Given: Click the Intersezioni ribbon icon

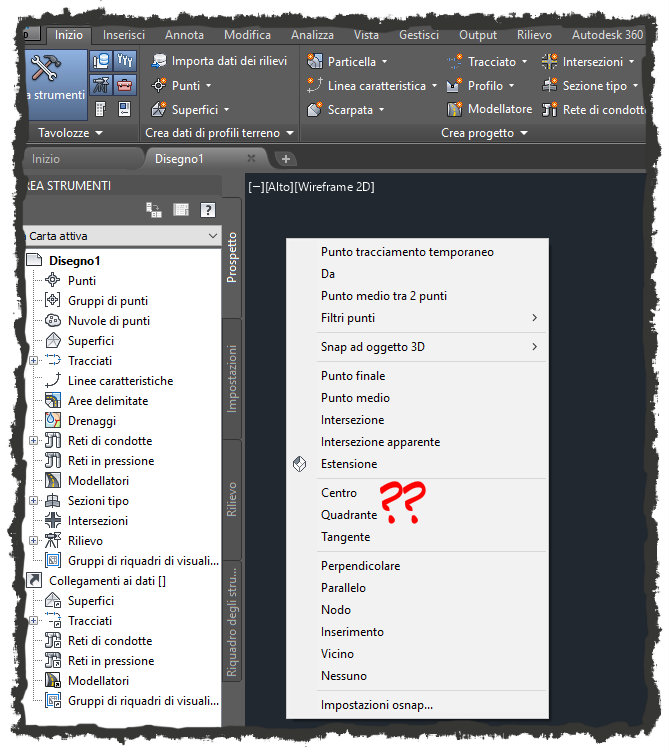Looking at the screenshot, I should (x=549, y=61).
